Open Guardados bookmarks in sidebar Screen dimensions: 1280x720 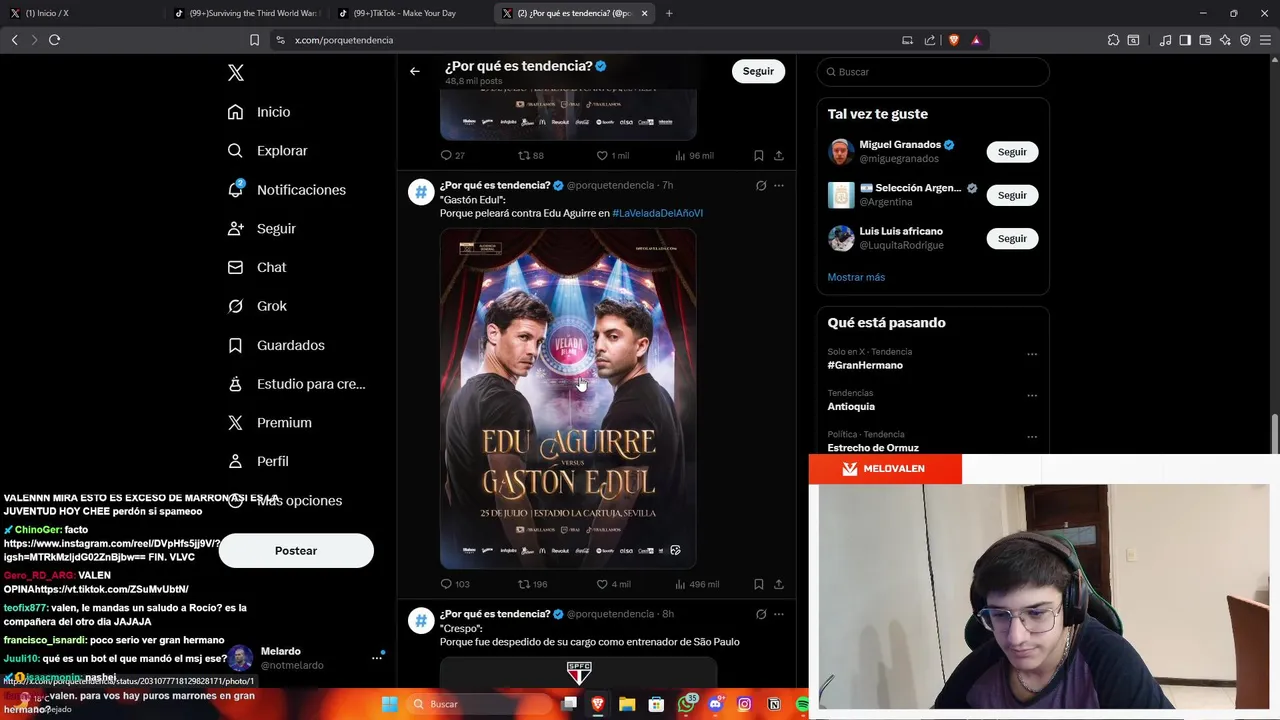[x=276, y=345]
